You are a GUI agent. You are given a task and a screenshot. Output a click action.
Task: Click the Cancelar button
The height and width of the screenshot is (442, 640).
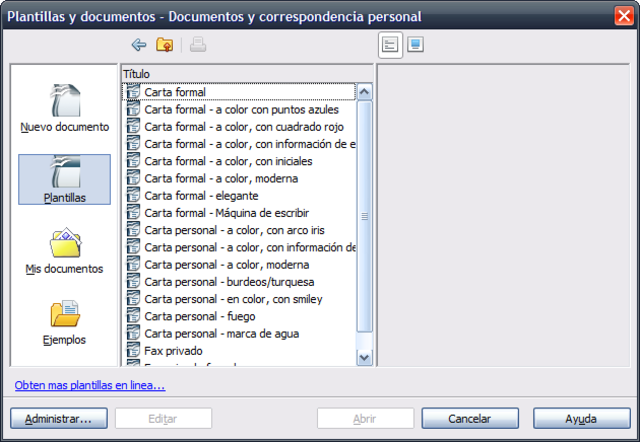pos(470,418)
